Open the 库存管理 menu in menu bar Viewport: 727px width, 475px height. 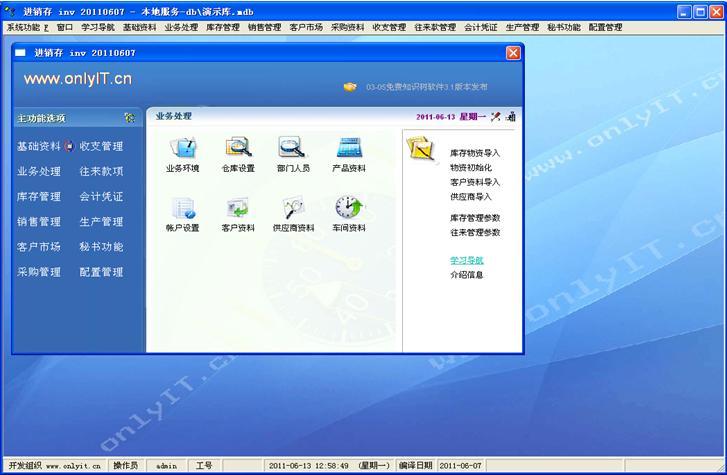(222, 28)
